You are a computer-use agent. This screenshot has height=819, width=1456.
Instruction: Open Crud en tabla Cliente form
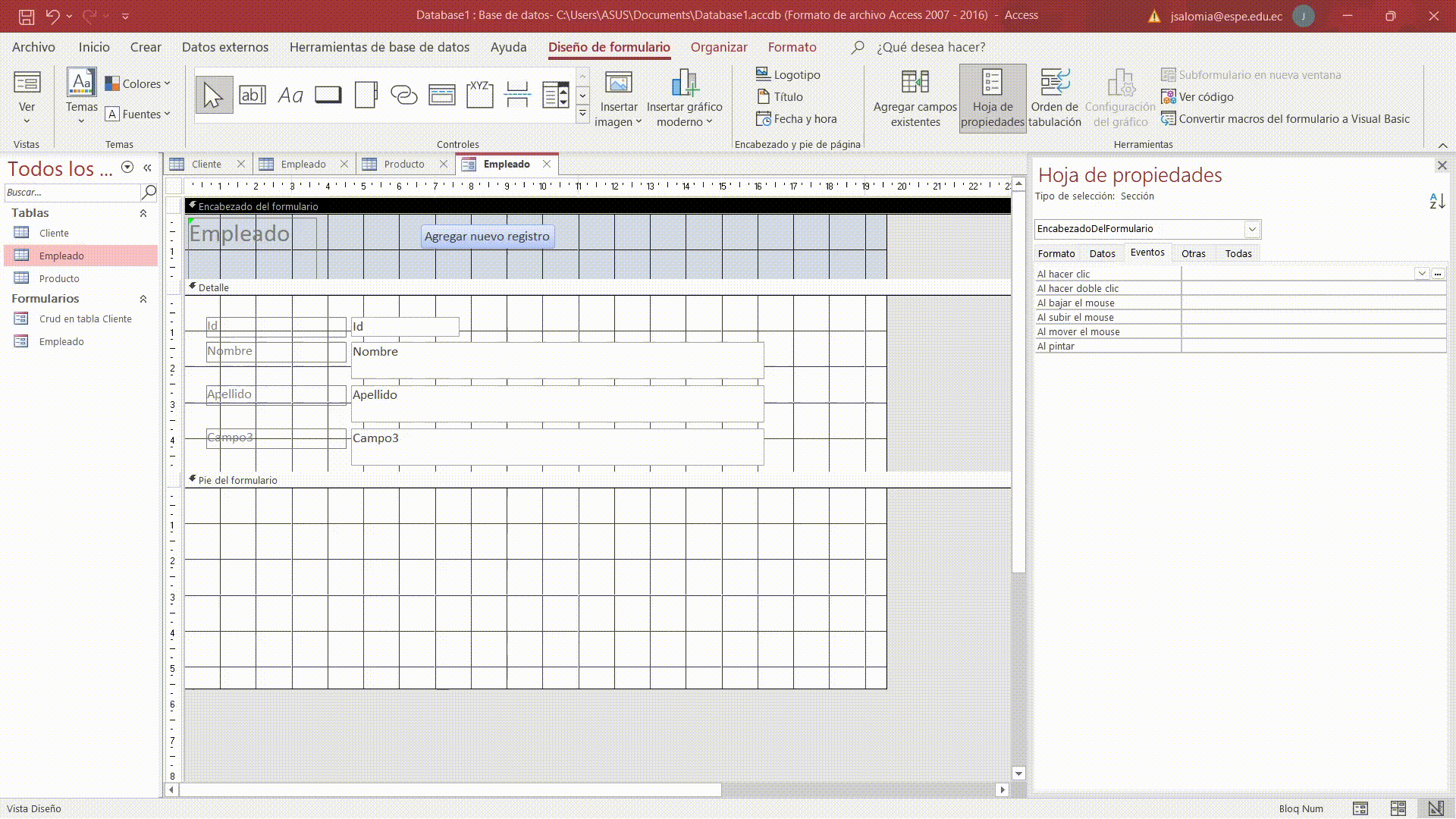coord(85,319)
